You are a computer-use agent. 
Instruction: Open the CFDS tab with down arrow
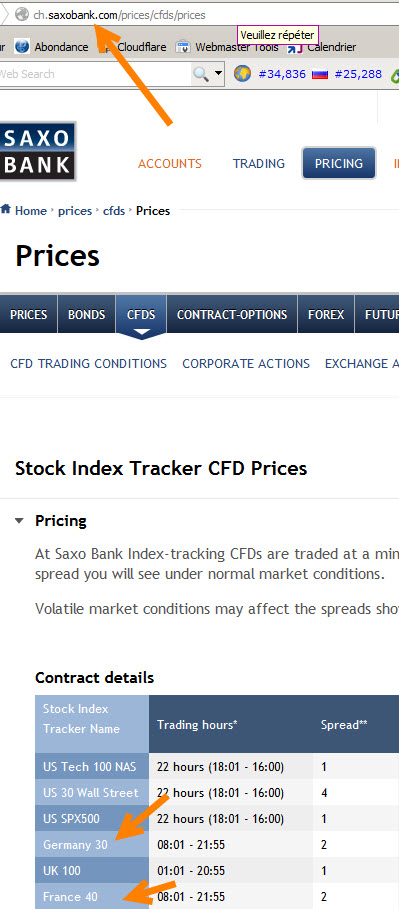[x=141, y=317]
